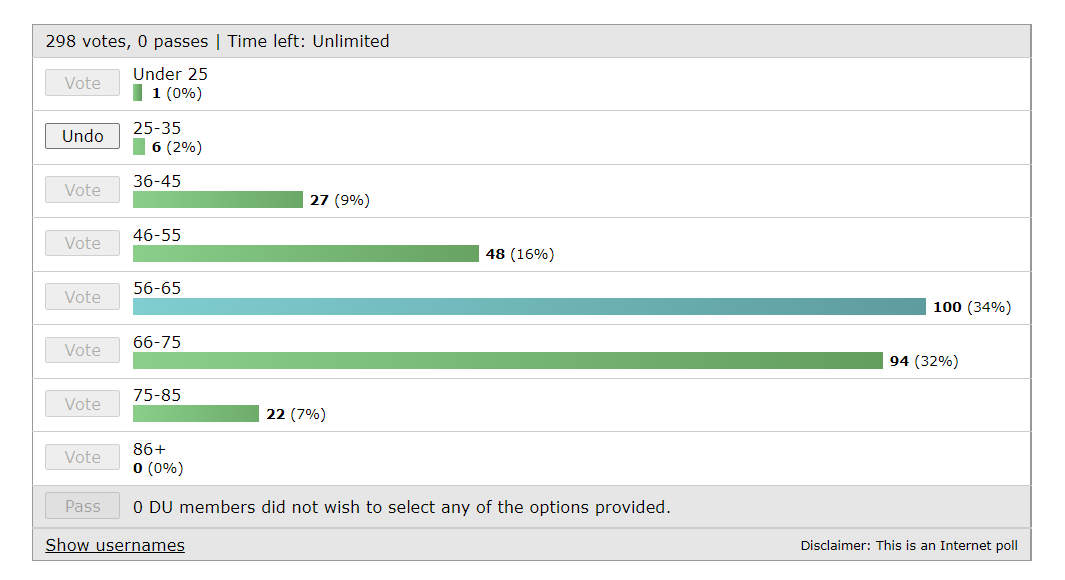Hit the Vote button for 75-85
This screenshot has height=580, width=1065.
(x=82, y=404)
